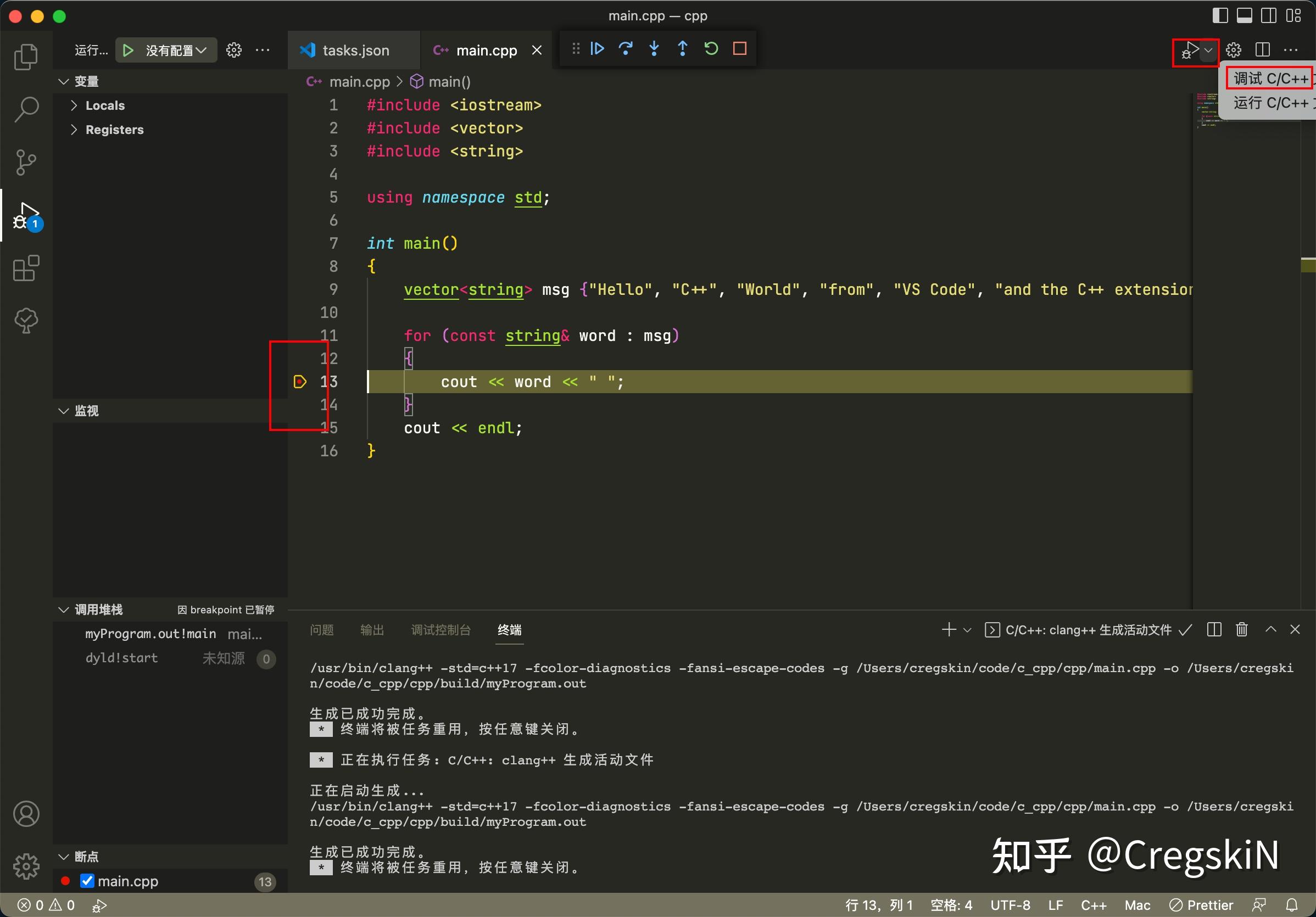Open editor more actions ellipsis
Screen dimensions: 1316x917
[x=1291, y=51]
